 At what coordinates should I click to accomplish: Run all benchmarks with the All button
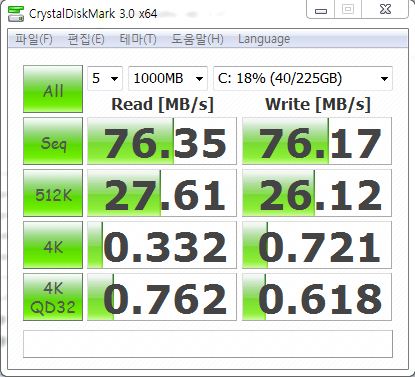tap(53, 89)
